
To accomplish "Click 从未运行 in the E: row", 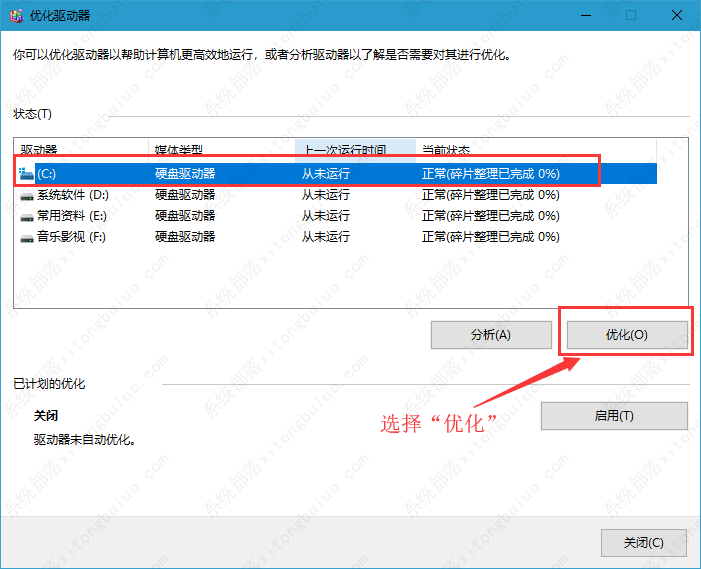I will tap(326, 216).
